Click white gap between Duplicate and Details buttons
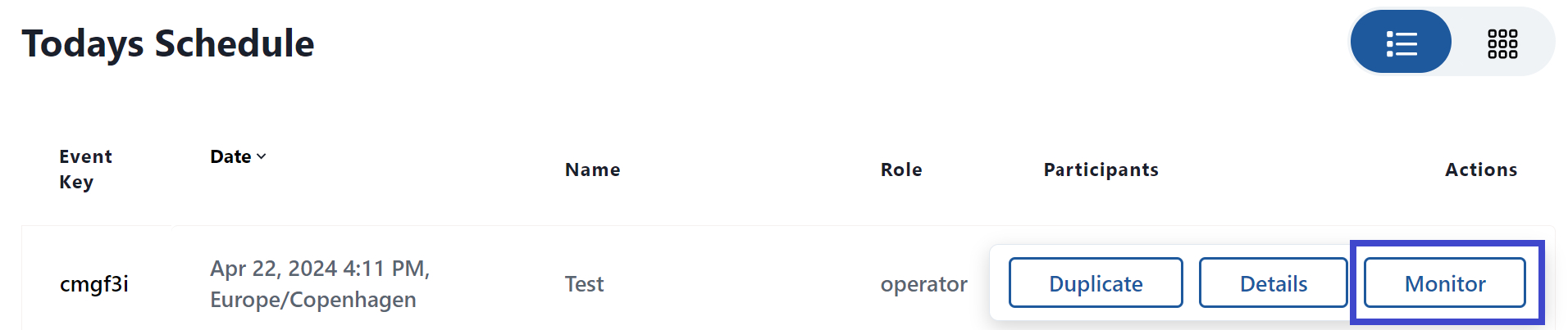Image resolution: width=1568 pixels, height=330 pixels. pyautogui.click(x=1191, y=283)
